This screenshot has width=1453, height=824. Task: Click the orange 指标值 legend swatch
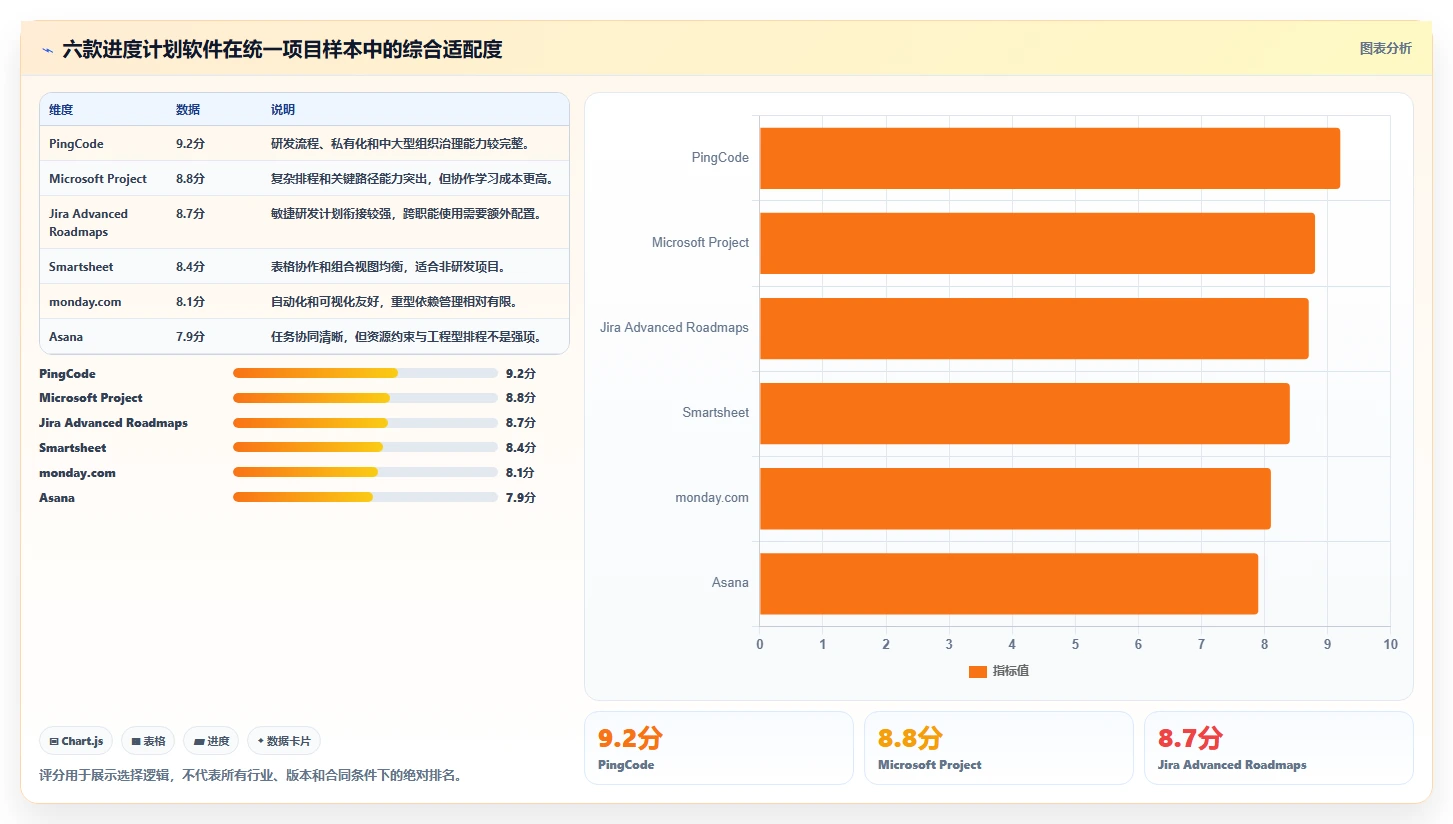coord(978,671)
